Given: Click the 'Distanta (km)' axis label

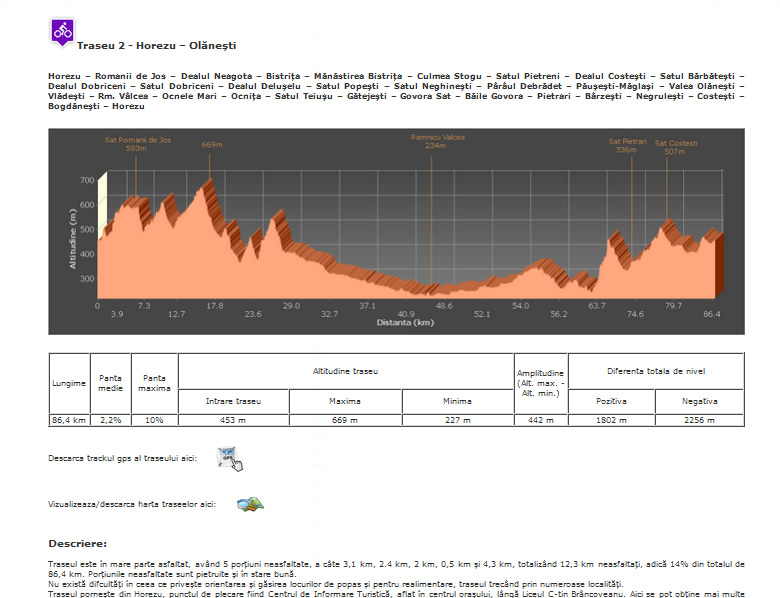Looking at the screenshot, I should [x=405, y=323].
